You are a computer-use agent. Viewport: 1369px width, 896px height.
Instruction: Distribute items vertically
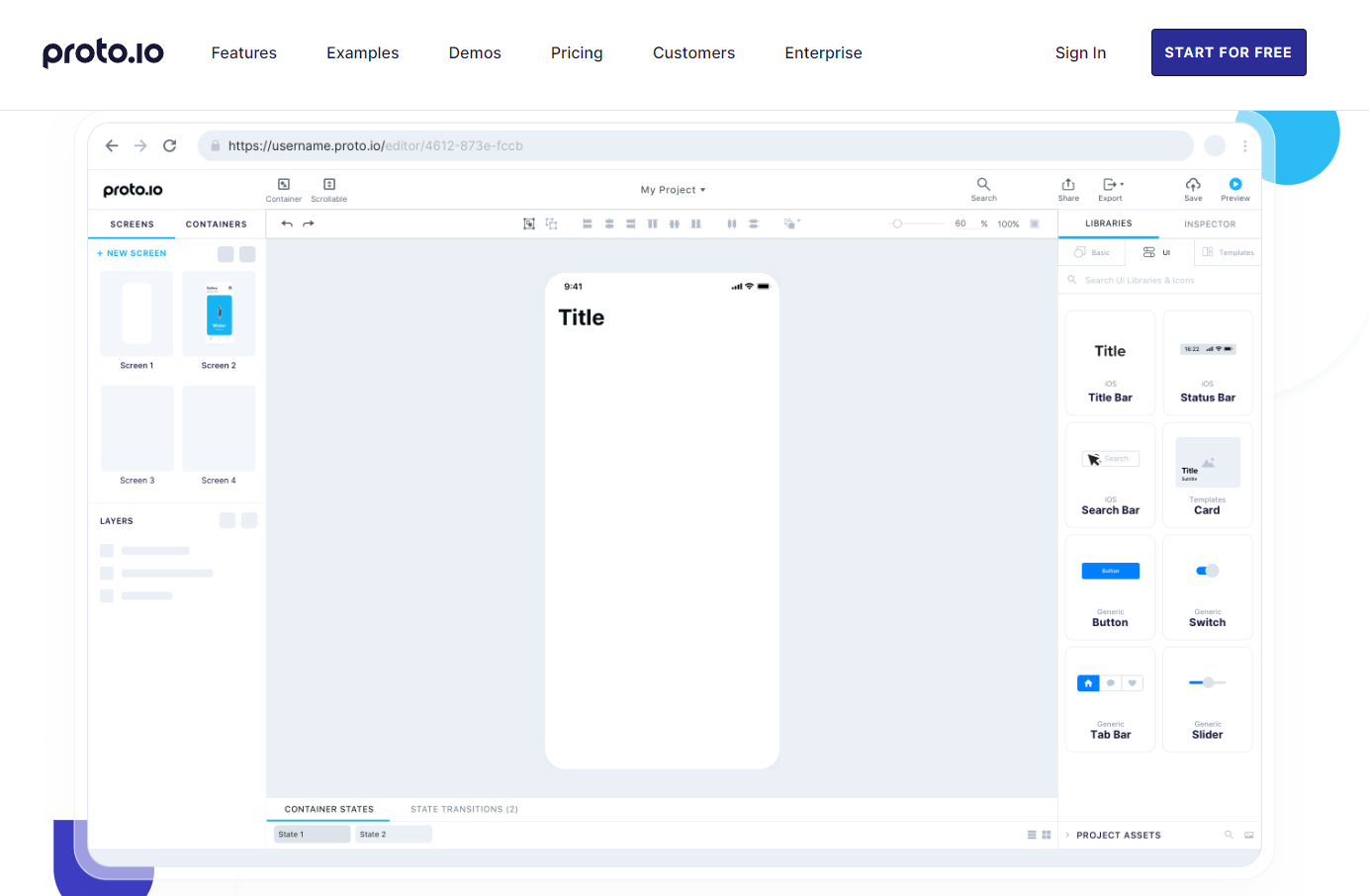tap(754, 224)
